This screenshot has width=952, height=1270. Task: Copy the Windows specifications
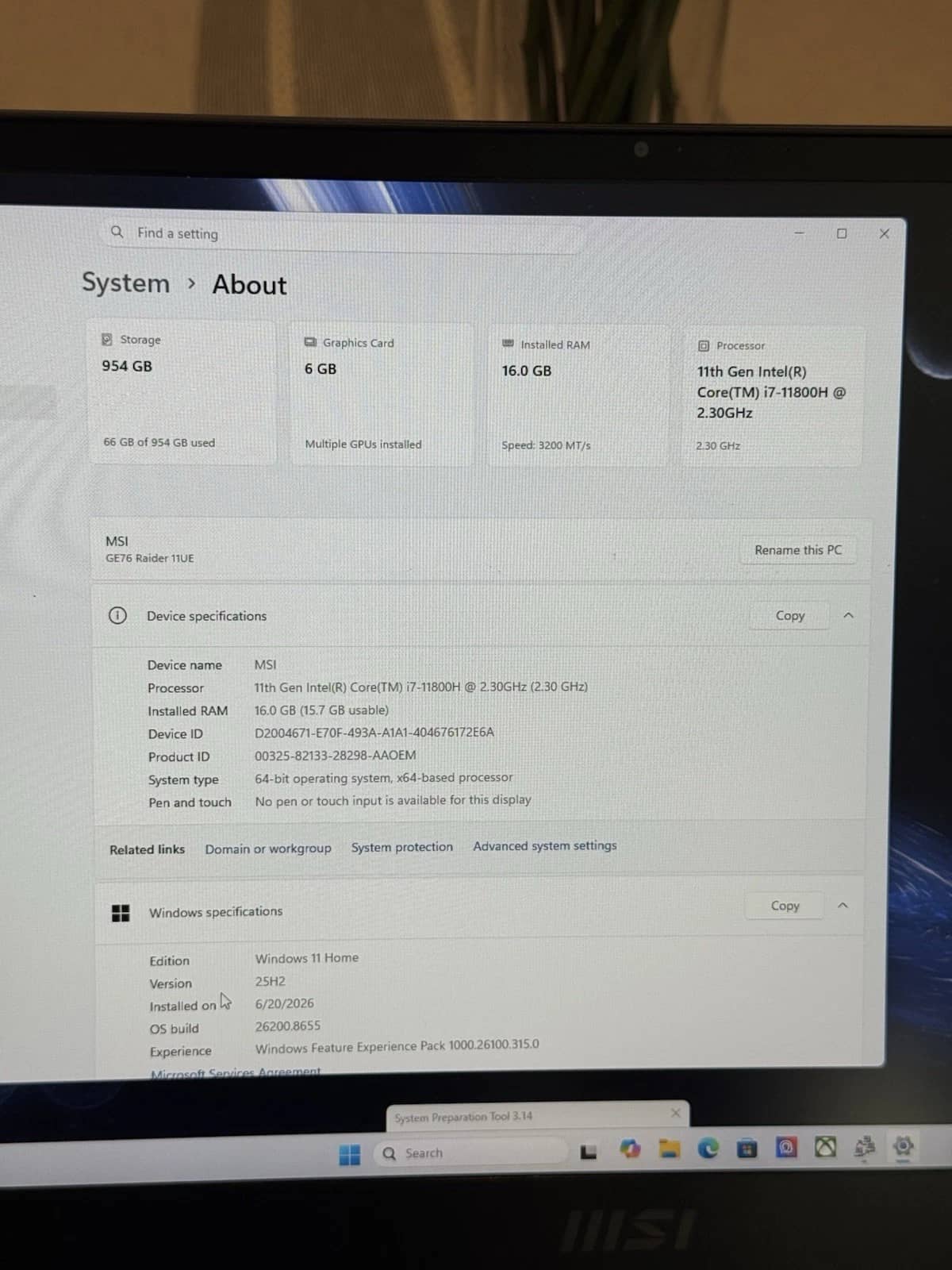(785, 906)
